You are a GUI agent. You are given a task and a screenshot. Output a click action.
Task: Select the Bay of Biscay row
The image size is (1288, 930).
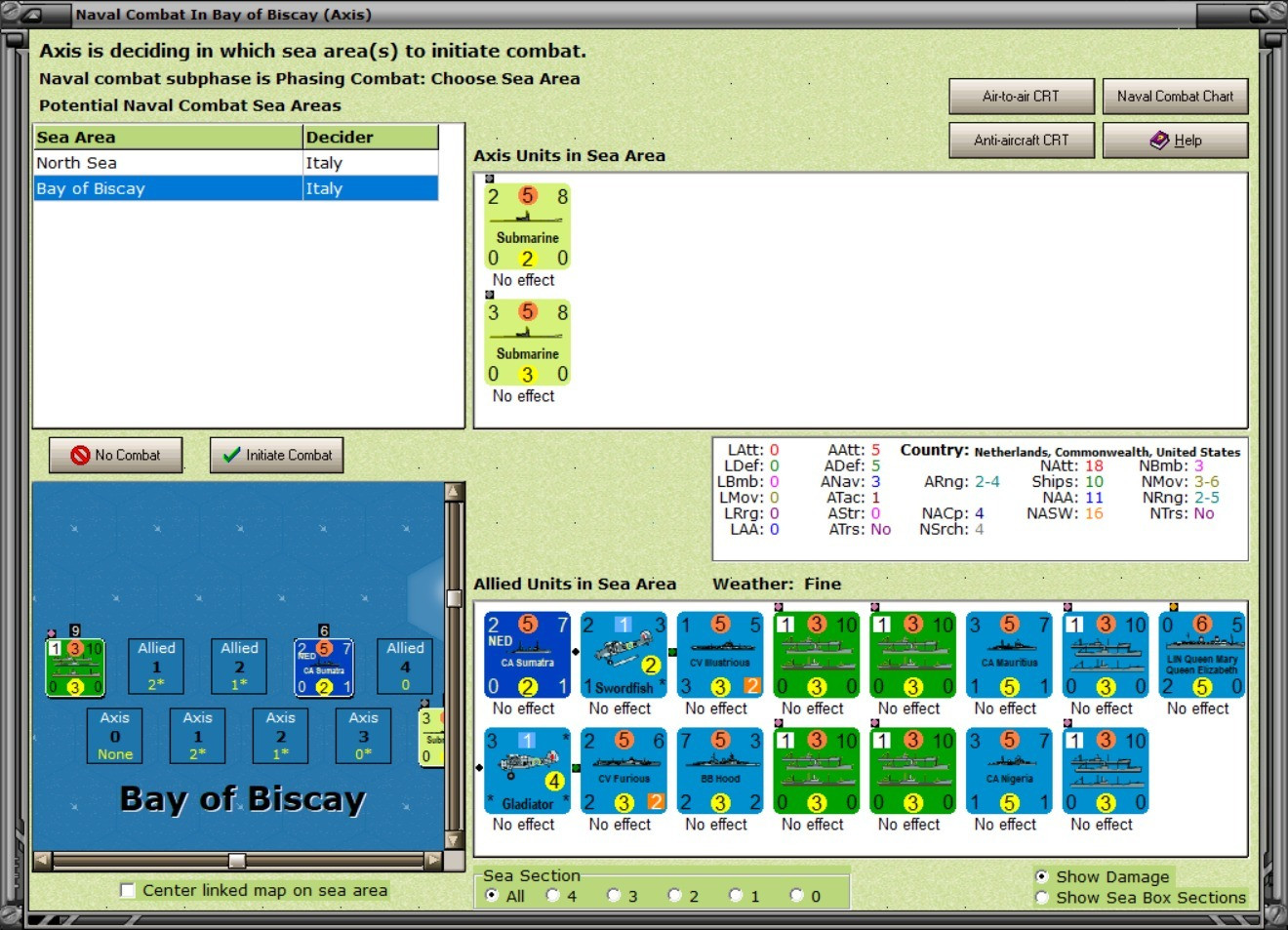236,188
